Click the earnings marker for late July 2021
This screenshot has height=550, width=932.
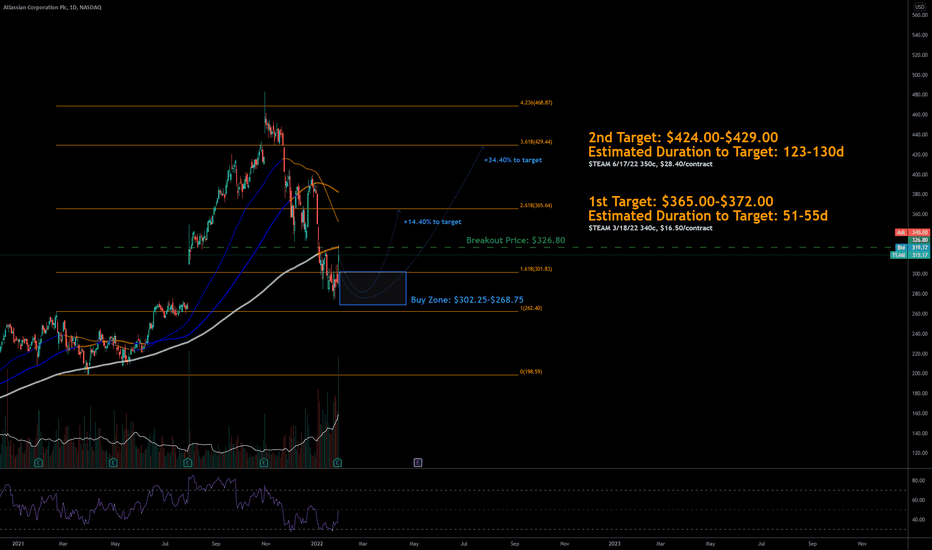click(188, 462)
